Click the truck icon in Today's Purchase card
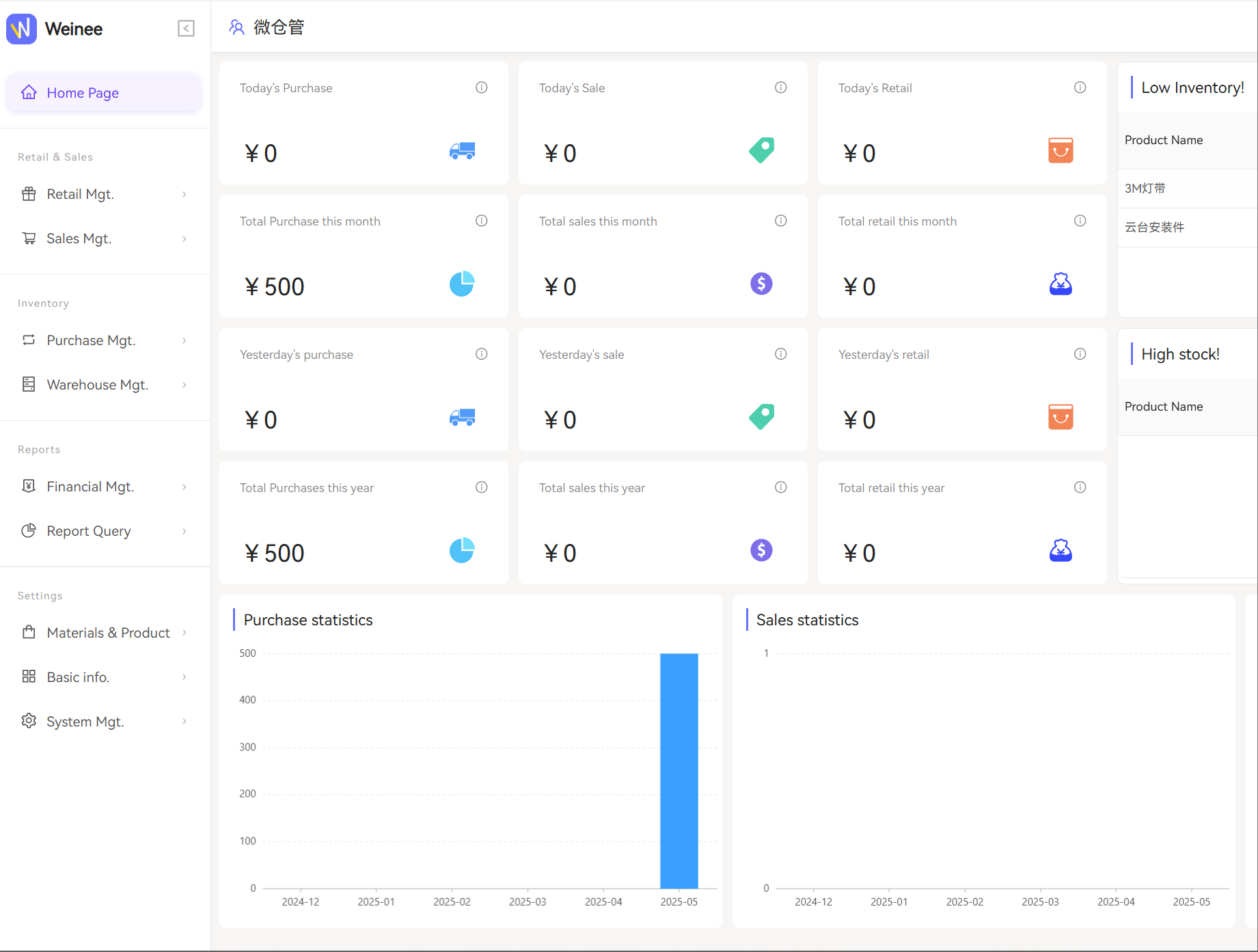 click(x=462, y=151)
